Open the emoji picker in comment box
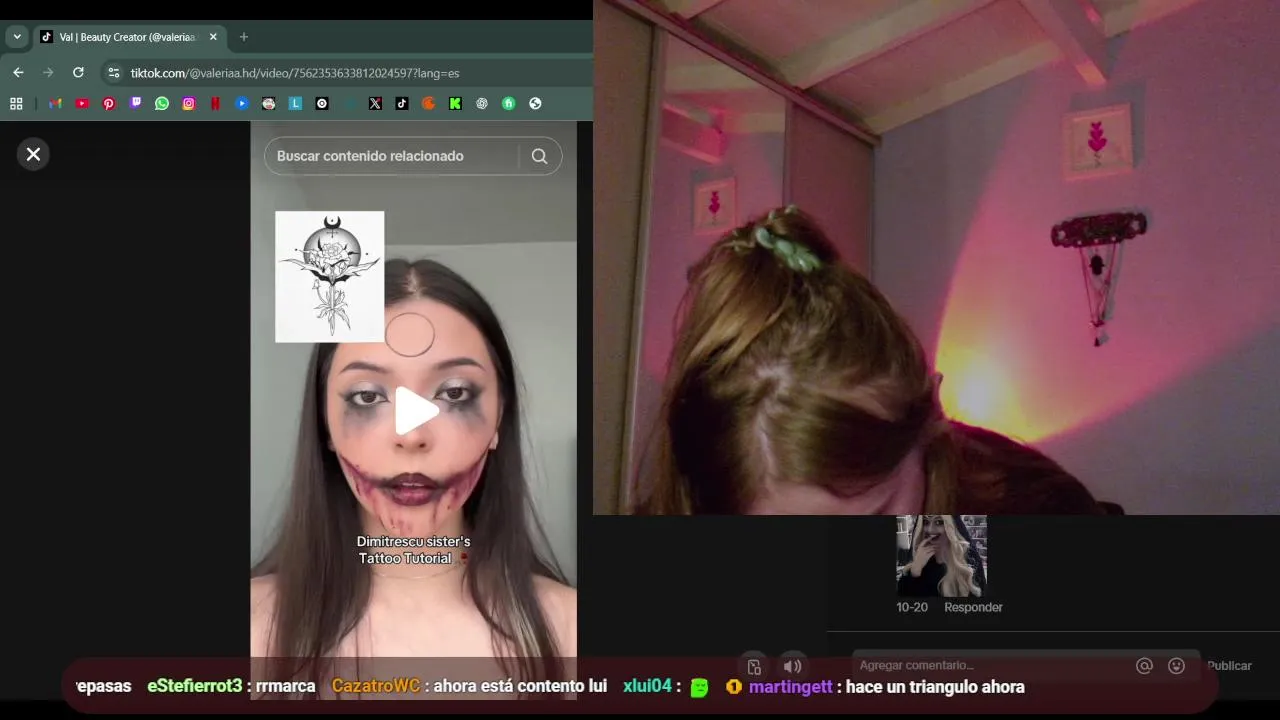1280x720 pixels. pos(1177,665)
